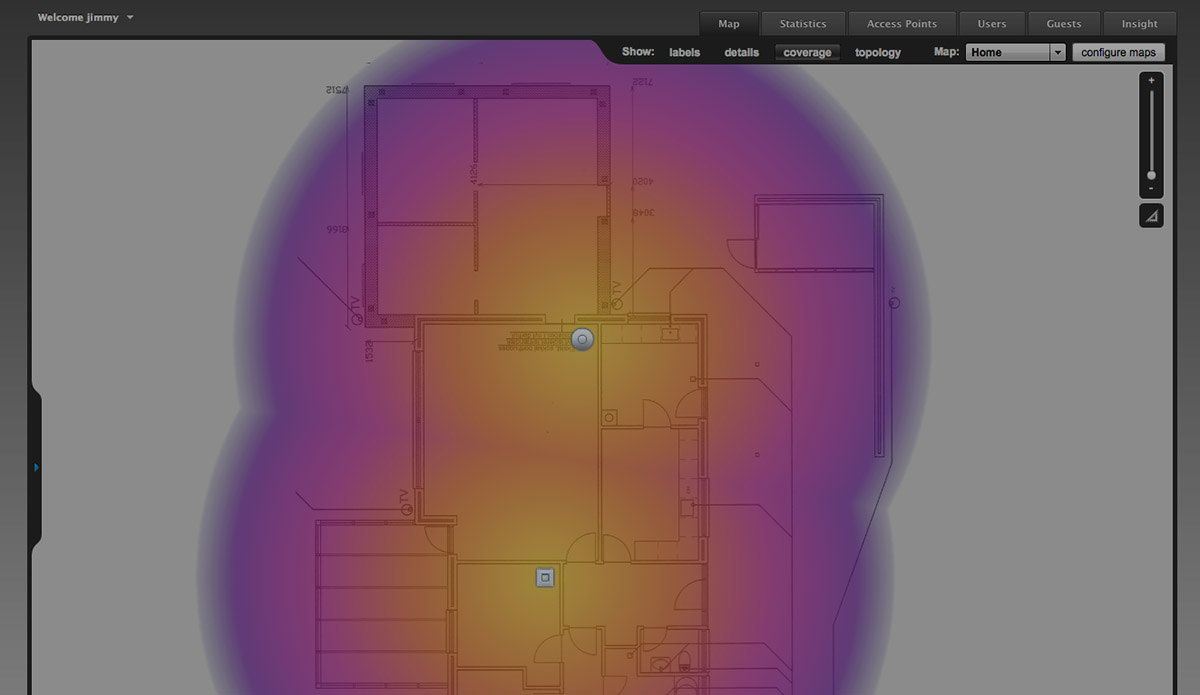1200x695 pixels.
Task: Zoom in with the plus icon
Action: tap(1151, 80)
